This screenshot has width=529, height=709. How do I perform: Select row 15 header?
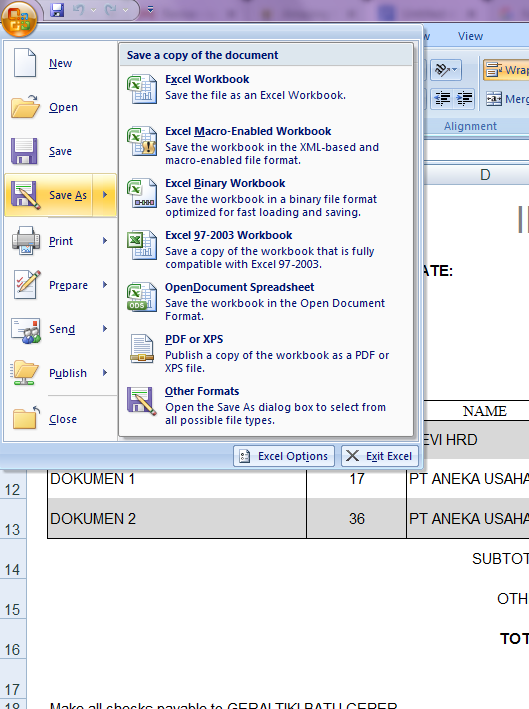13,599
